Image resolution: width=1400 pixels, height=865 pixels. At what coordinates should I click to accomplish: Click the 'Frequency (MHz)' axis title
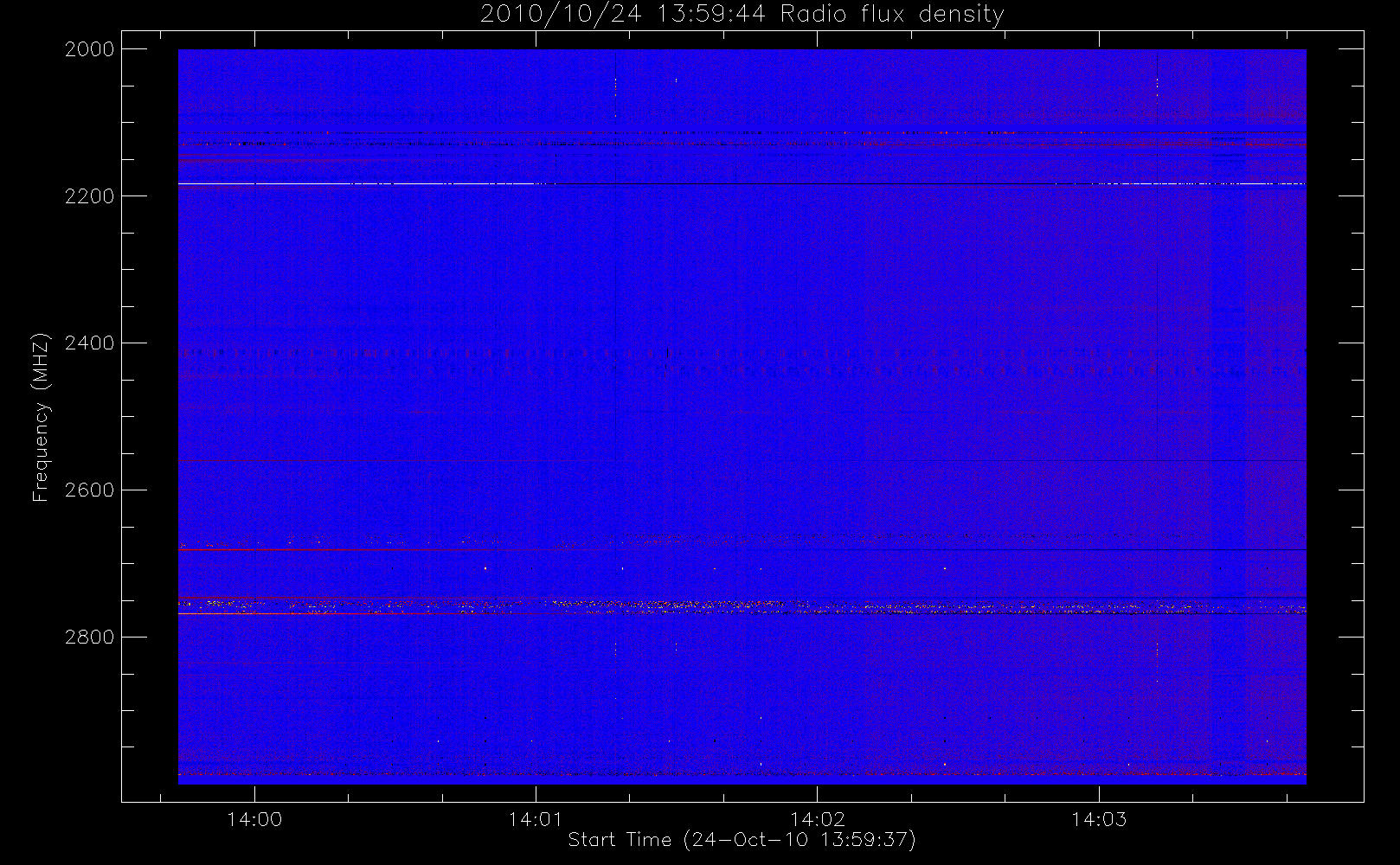pos(41,417)
